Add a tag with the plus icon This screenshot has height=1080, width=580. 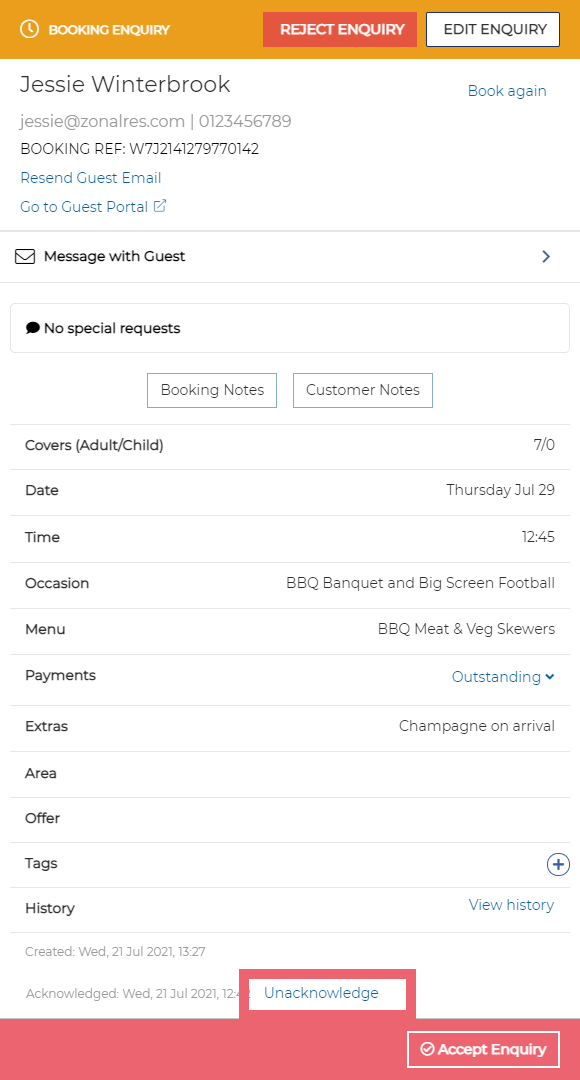pos(558,864)
